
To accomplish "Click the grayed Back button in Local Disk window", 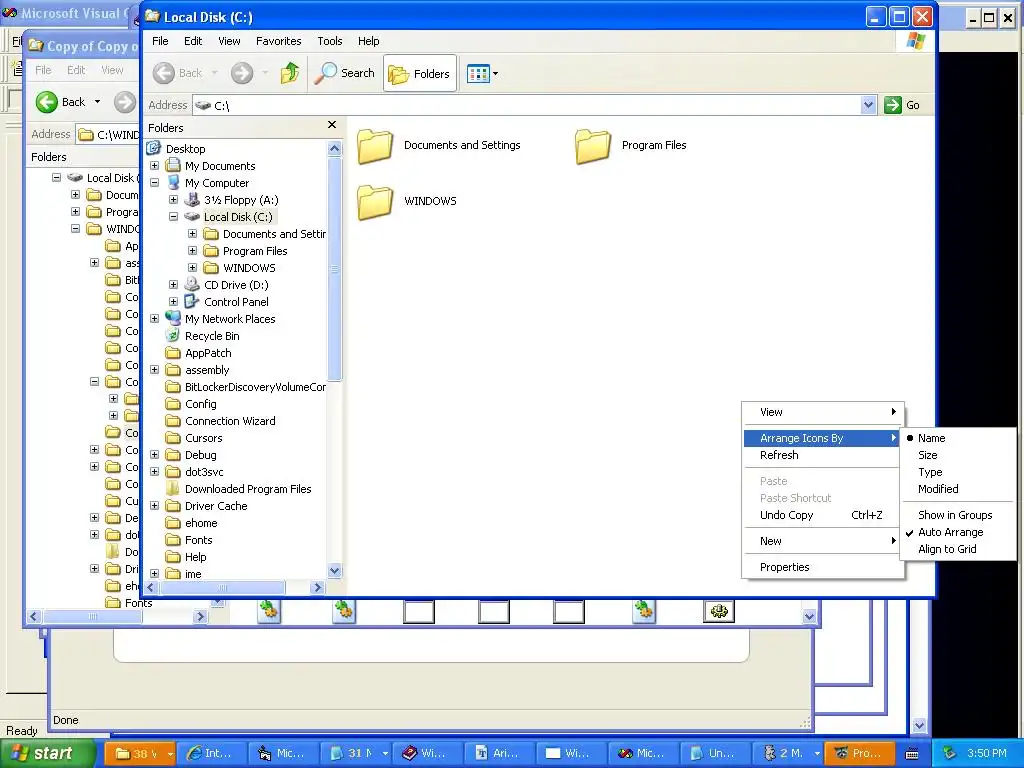I will pos(179,73).
